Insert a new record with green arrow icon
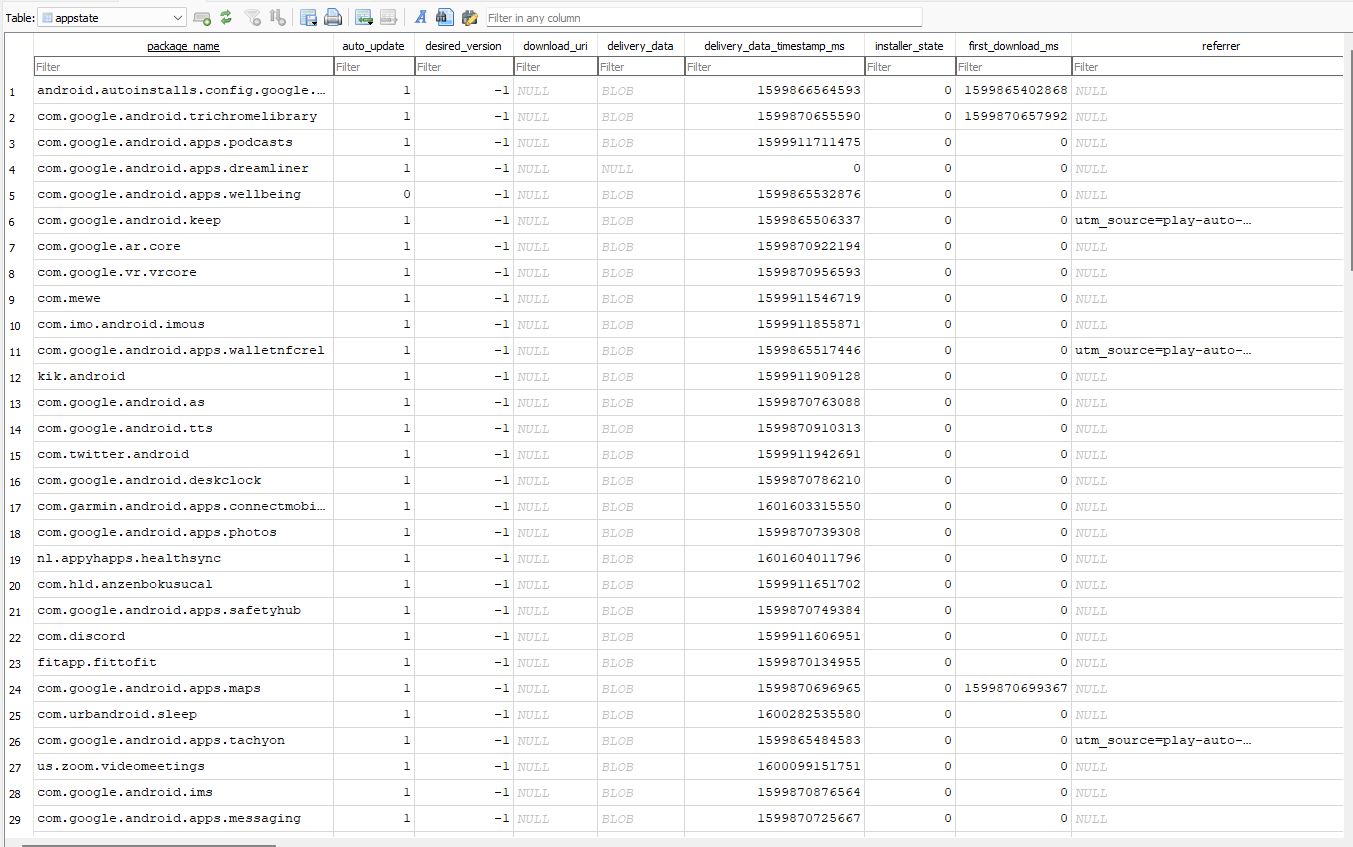Viewport: 1353px width, 847px height. (x=364, y=18)
